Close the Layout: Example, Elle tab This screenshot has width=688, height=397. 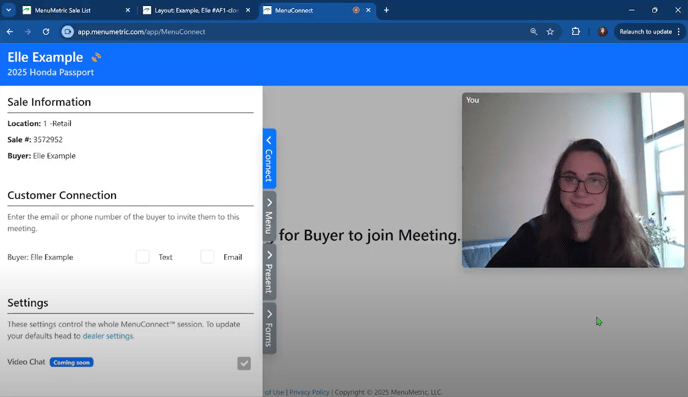coord(248,10)
